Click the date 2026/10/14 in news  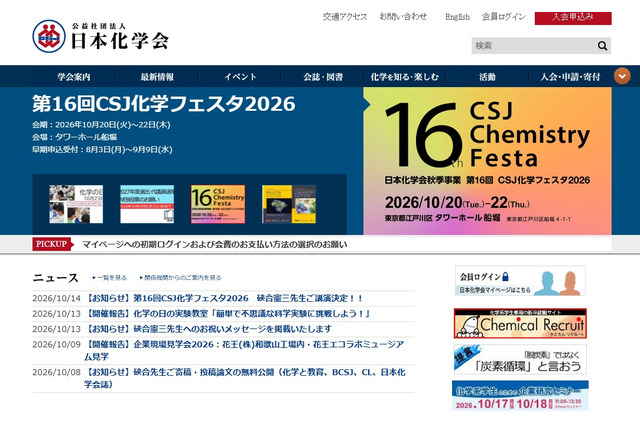(56, 298)
